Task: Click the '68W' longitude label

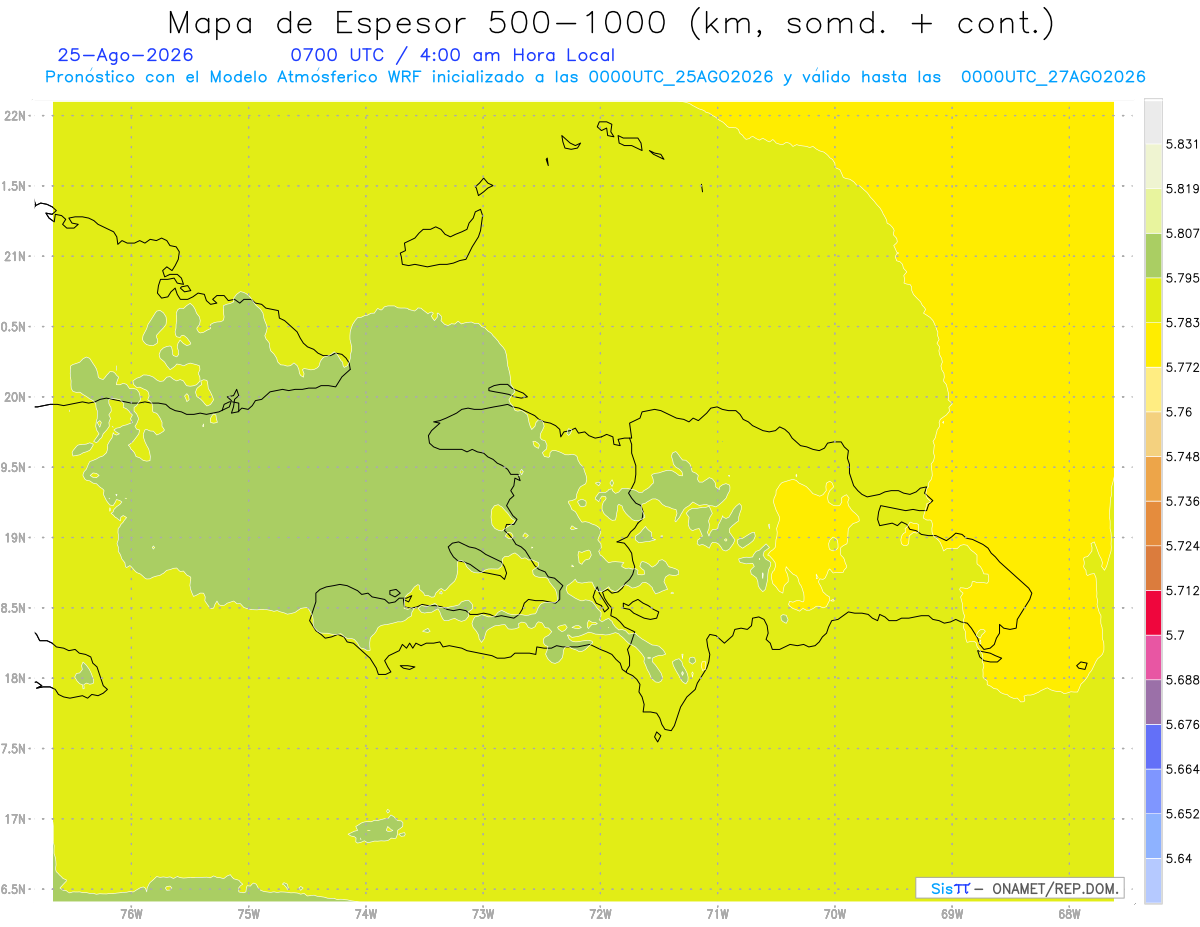Action: (1069, 913)
